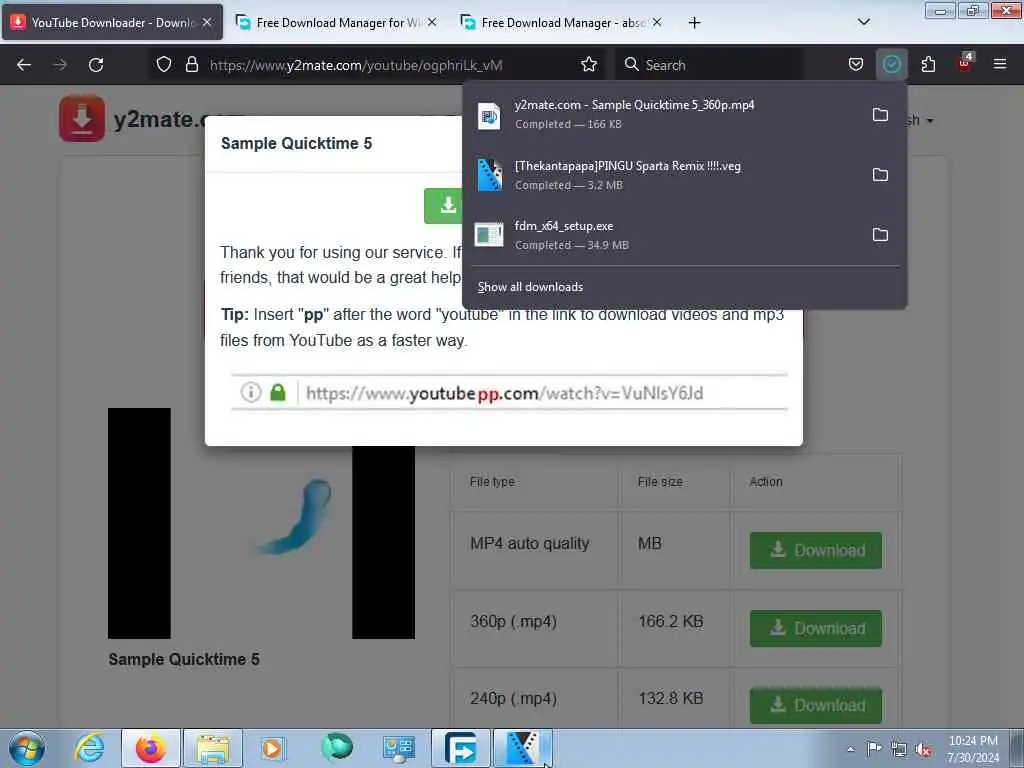Screen dimensions: 1024x768
Task: View site security padlock info
Action: pyautogui.click(x=191, y=65)
